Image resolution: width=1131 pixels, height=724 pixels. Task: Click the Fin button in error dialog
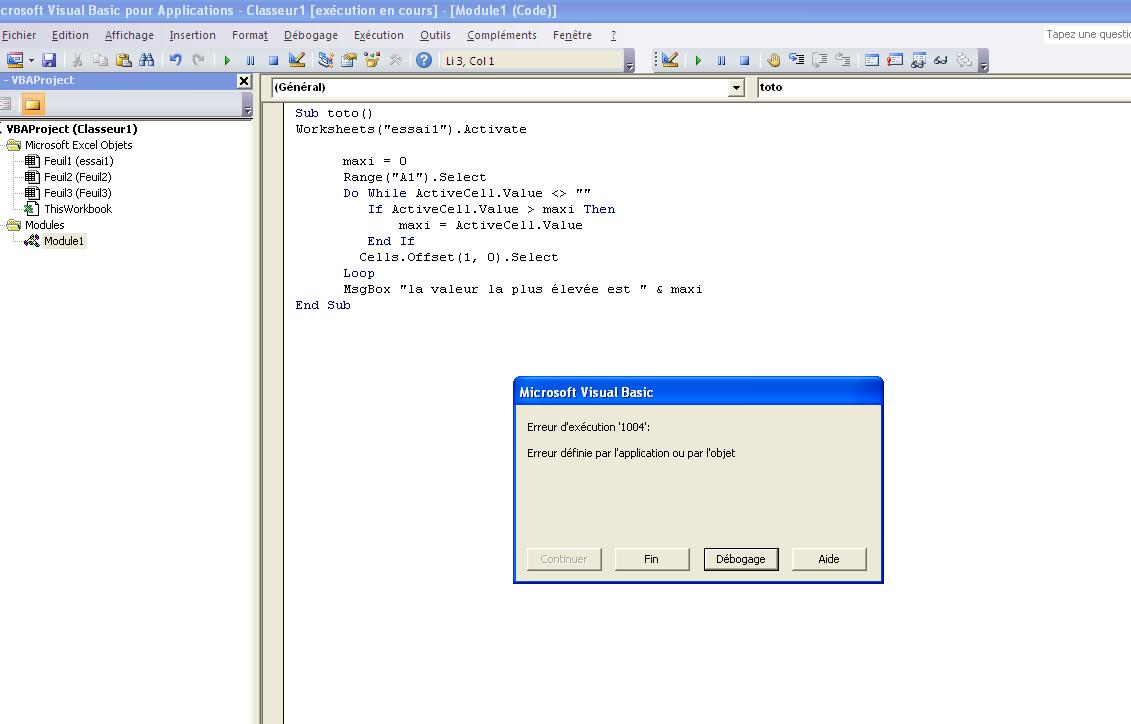[x=651, y=559]
